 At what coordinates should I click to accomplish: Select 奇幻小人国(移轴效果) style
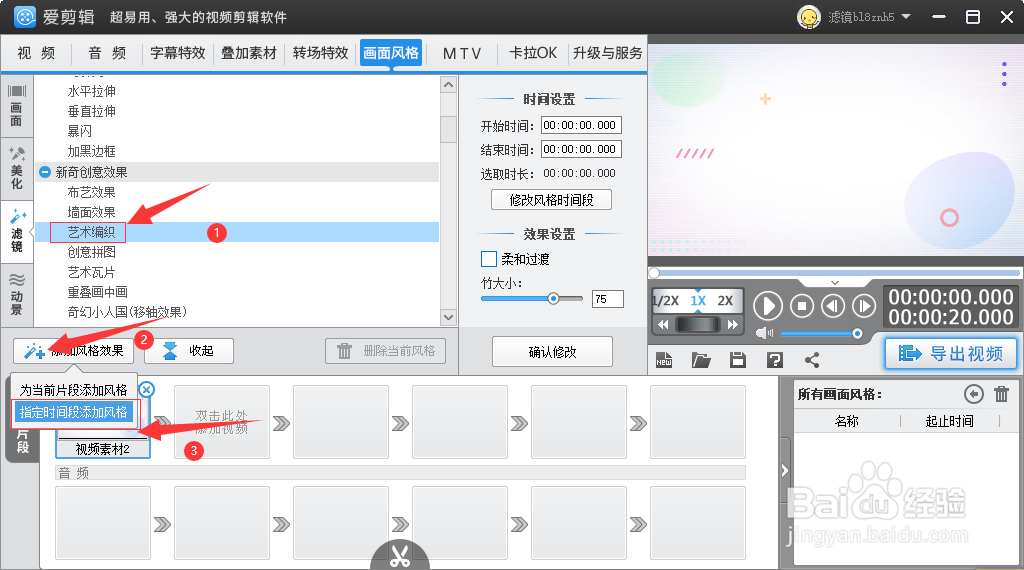pos(127,312)
